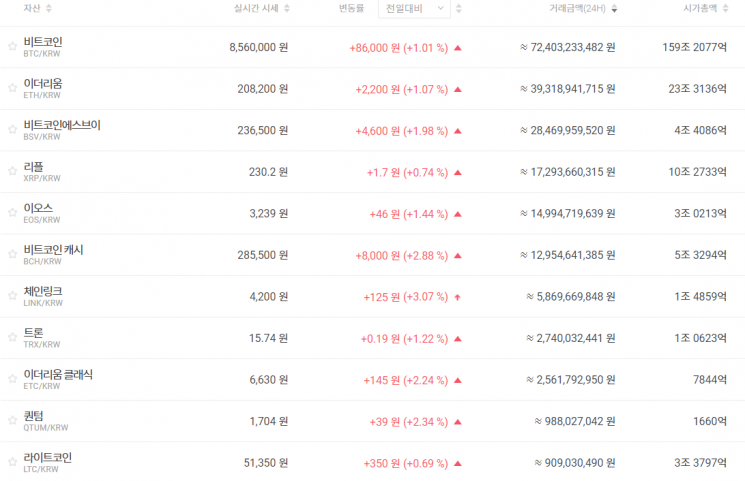Image resolution: width=745 pixels, height=481 pixels.
Task: Open the 비트코인 캐시 asset name
Action: [53, 250]
